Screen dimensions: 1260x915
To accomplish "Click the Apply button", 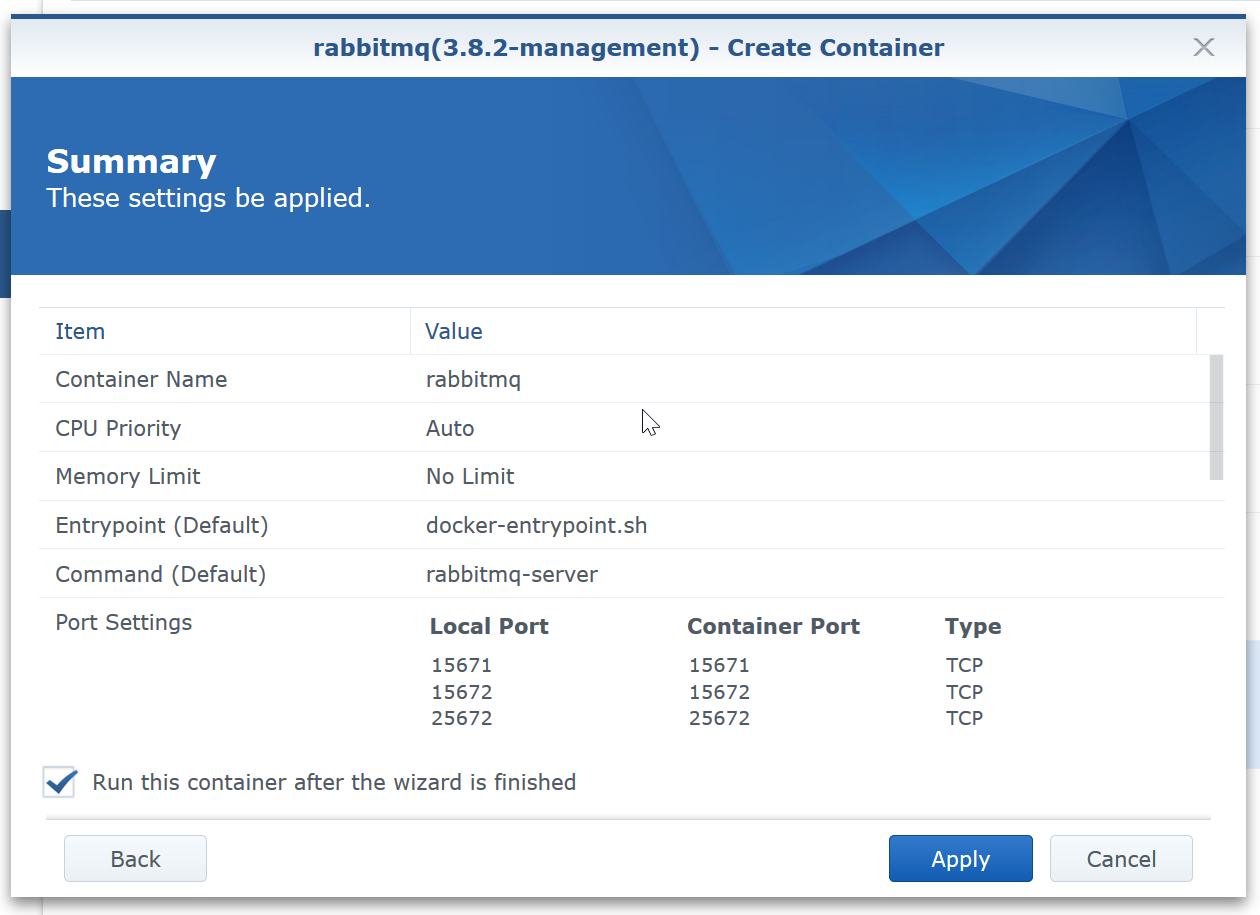I will (960, 859).
